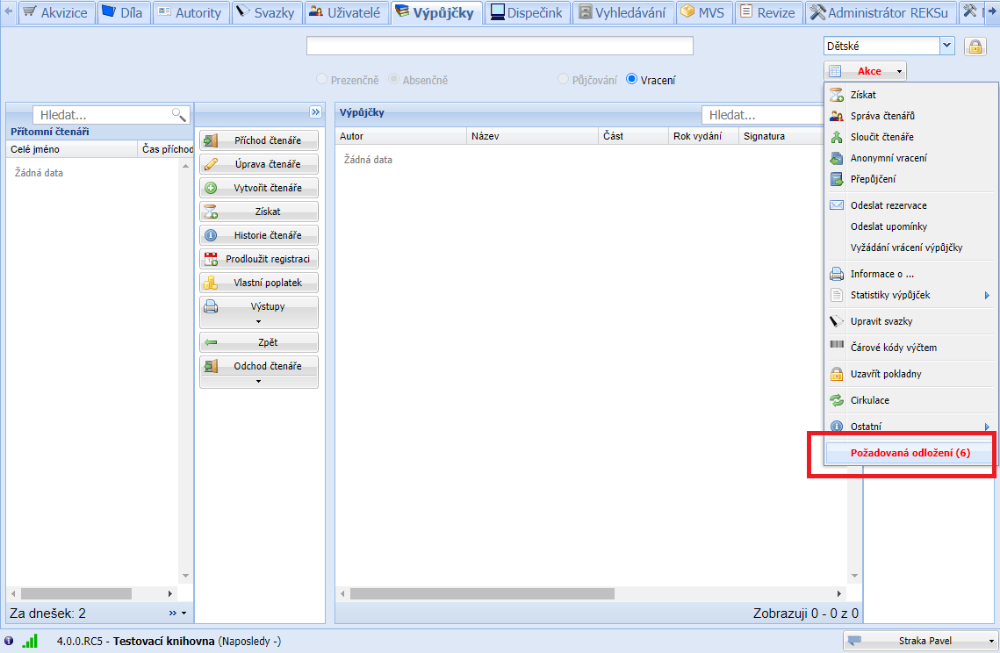1000x653 pixels.
Task: Click the top barcode input field
Action: pos(499,46)
